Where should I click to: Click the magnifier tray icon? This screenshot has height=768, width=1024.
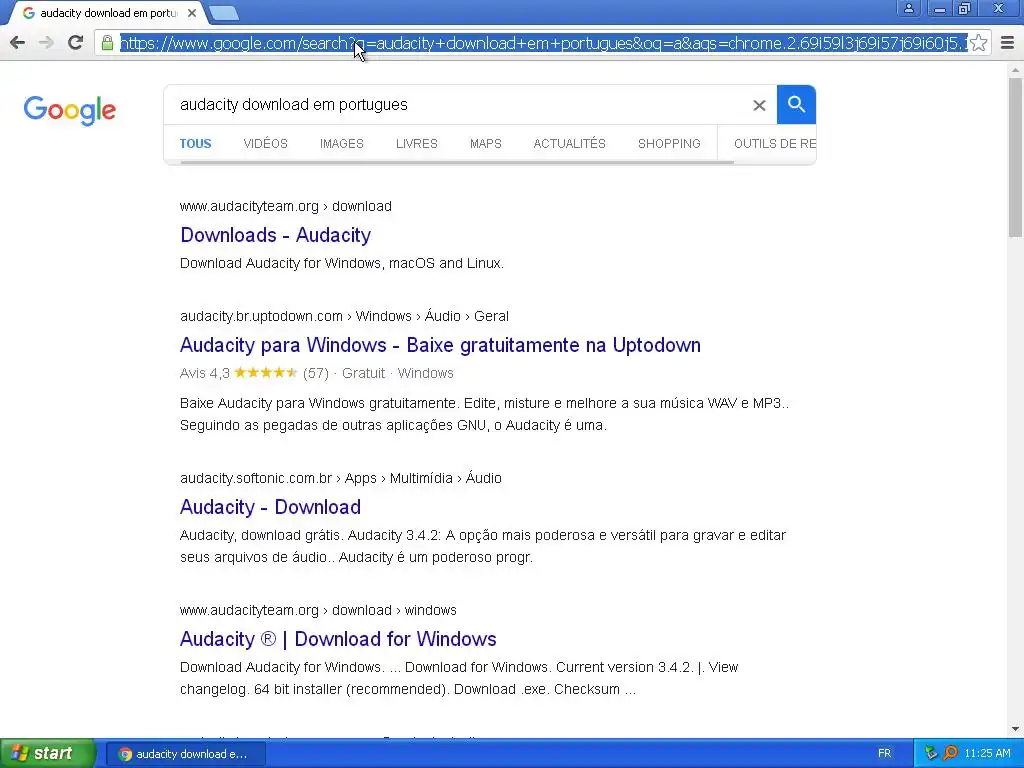pyautogui.click(x=951, y=753)
